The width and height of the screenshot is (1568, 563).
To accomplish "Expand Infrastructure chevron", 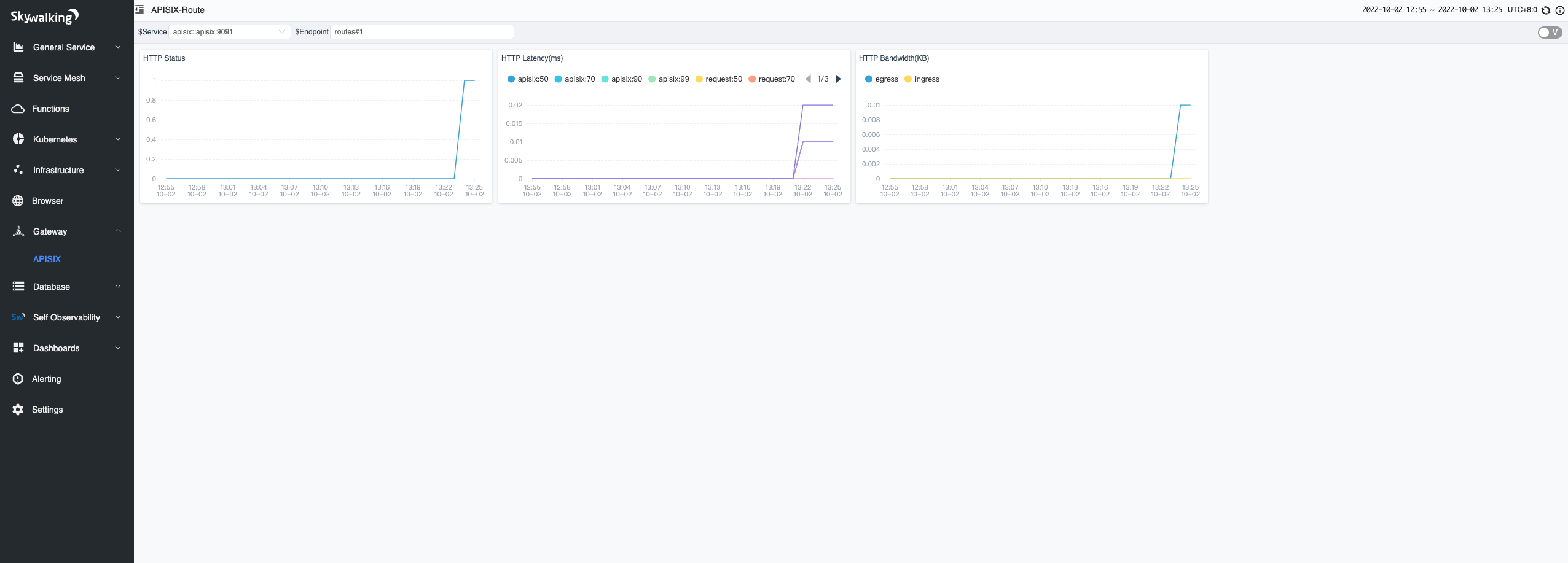I will tap(118, 170).
